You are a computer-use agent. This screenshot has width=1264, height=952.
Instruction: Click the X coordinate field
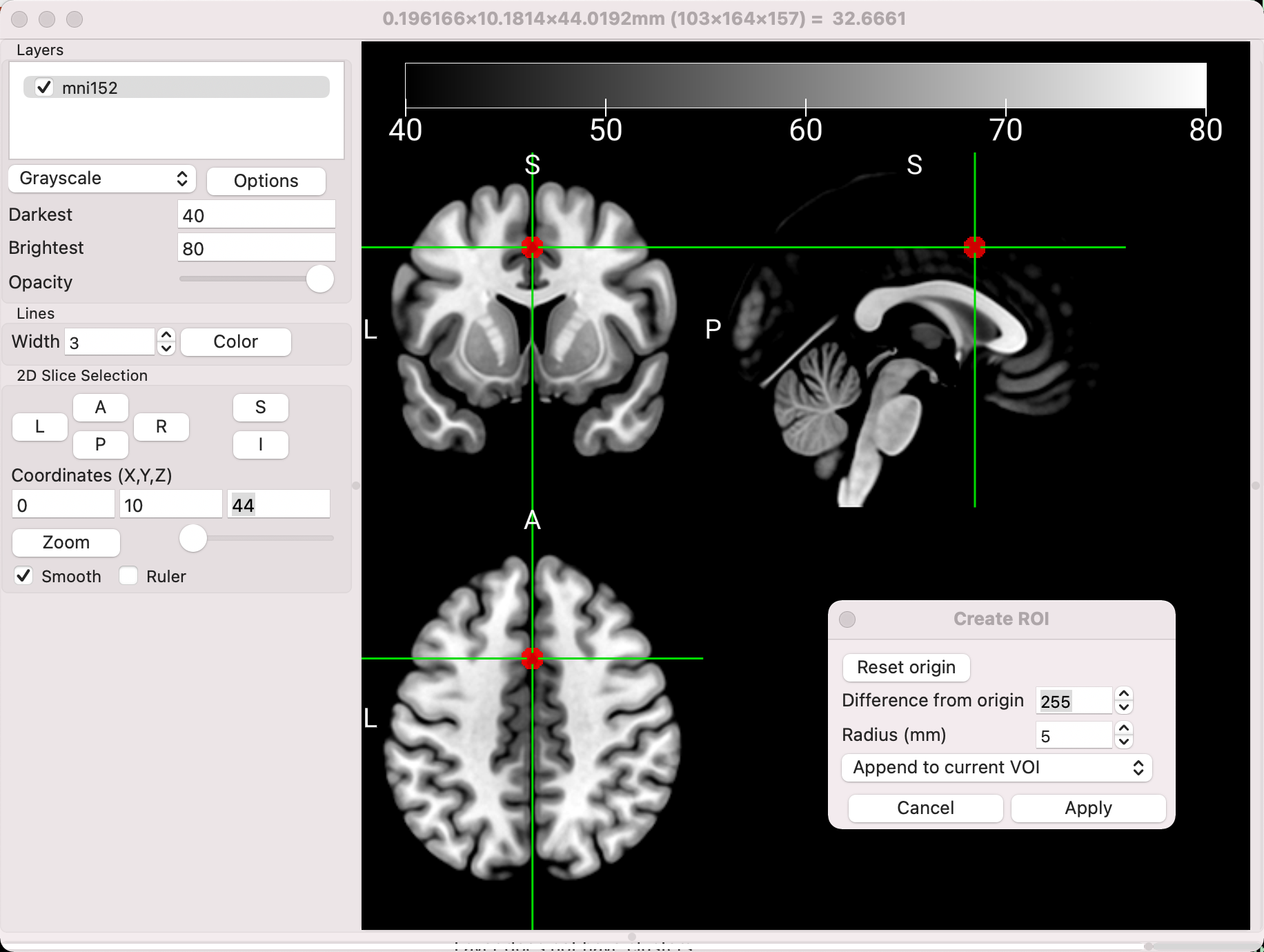click(x=63, y=505)
